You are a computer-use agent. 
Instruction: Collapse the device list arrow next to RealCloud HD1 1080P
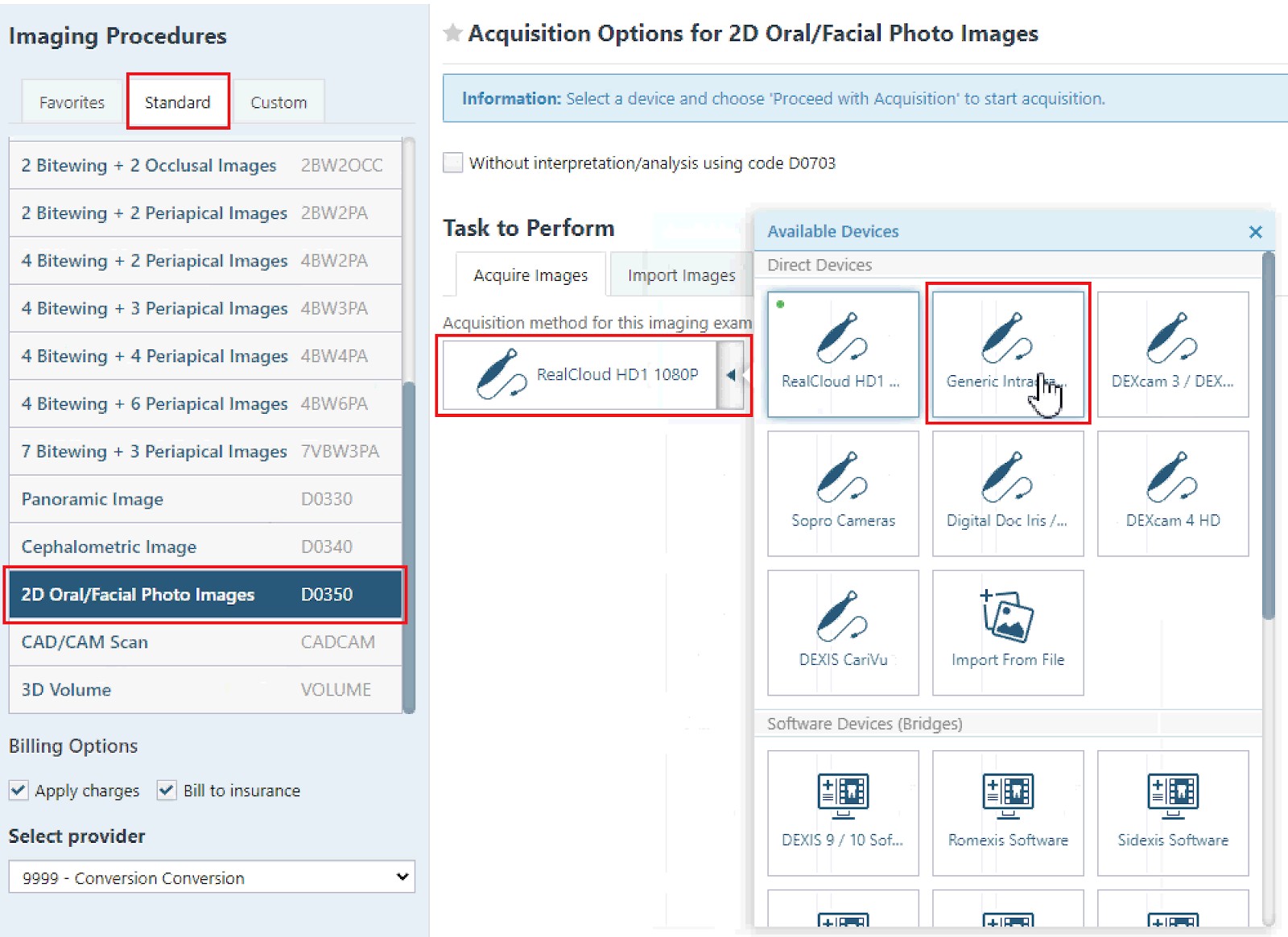coord(730,374)
